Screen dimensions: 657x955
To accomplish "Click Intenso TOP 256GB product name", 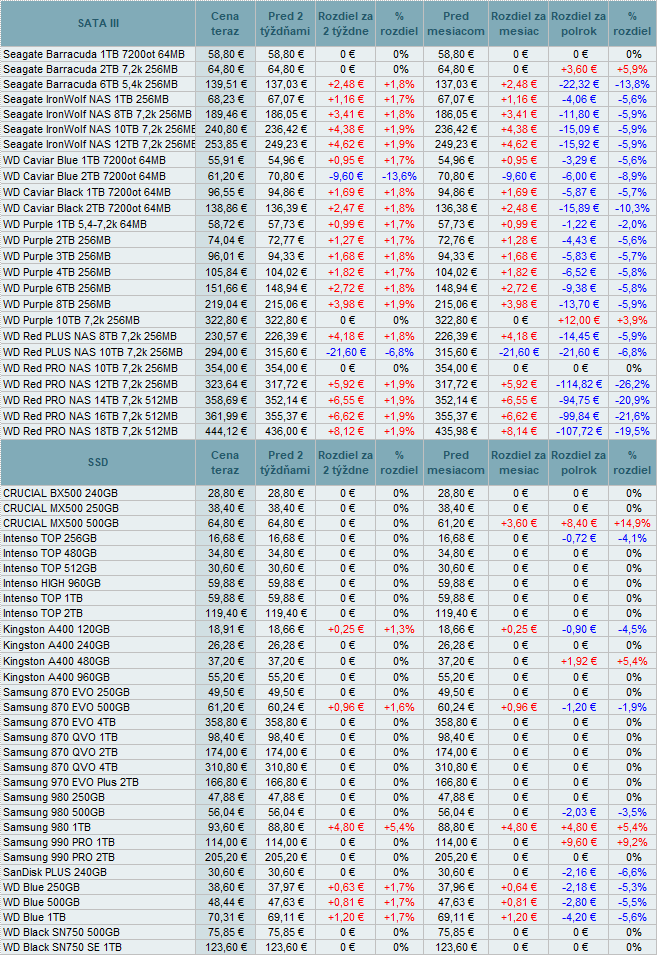I will click(50, 538).
